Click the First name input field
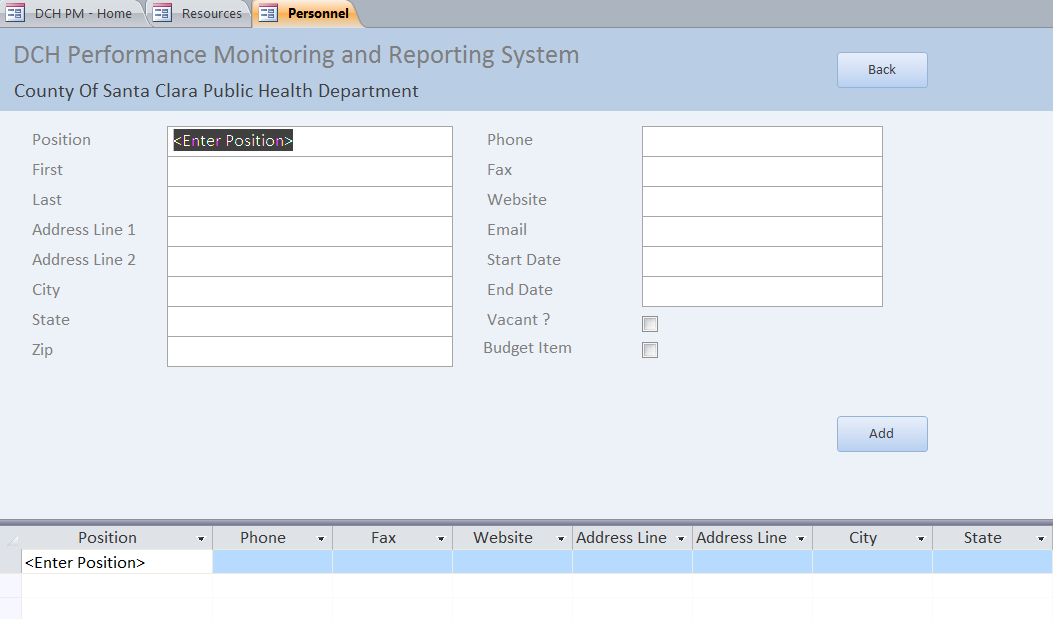 309,171
